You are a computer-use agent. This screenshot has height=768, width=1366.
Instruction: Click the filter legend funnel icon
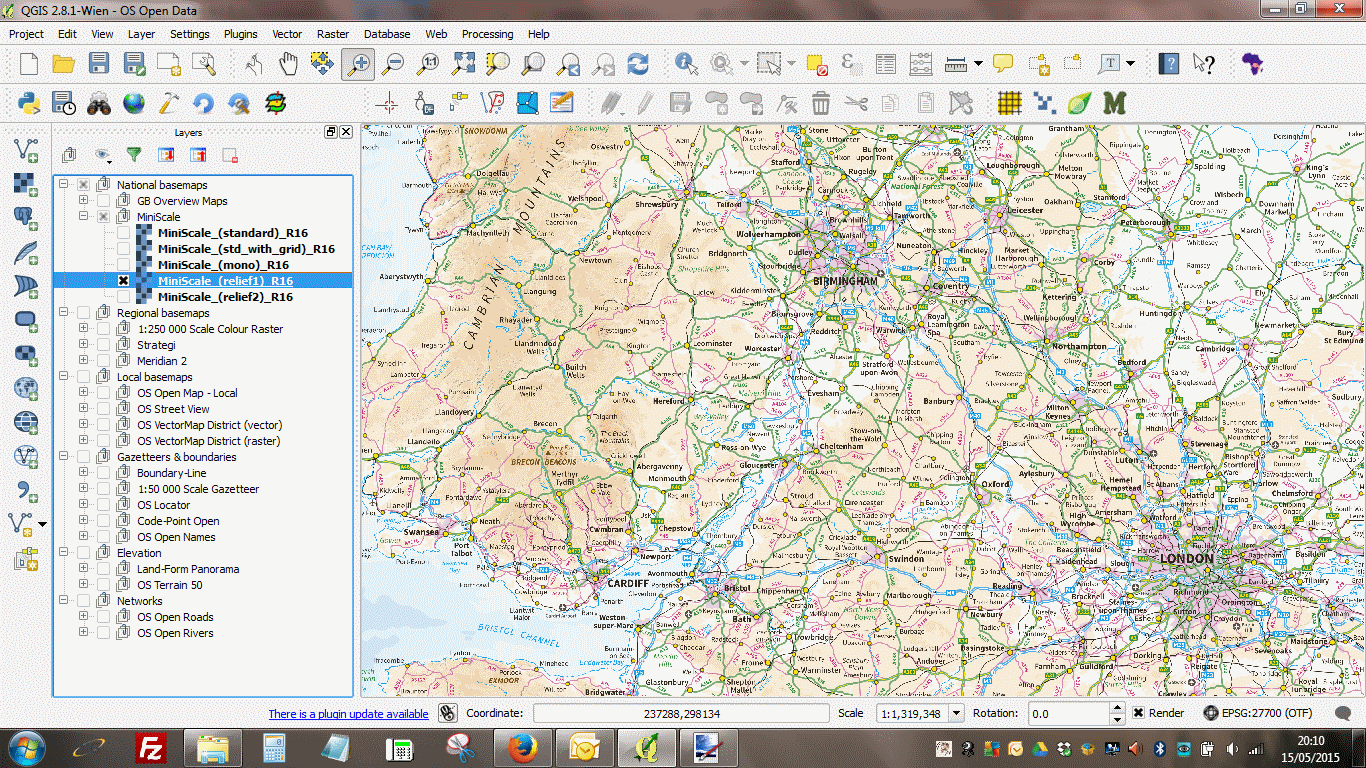[133, 155]
